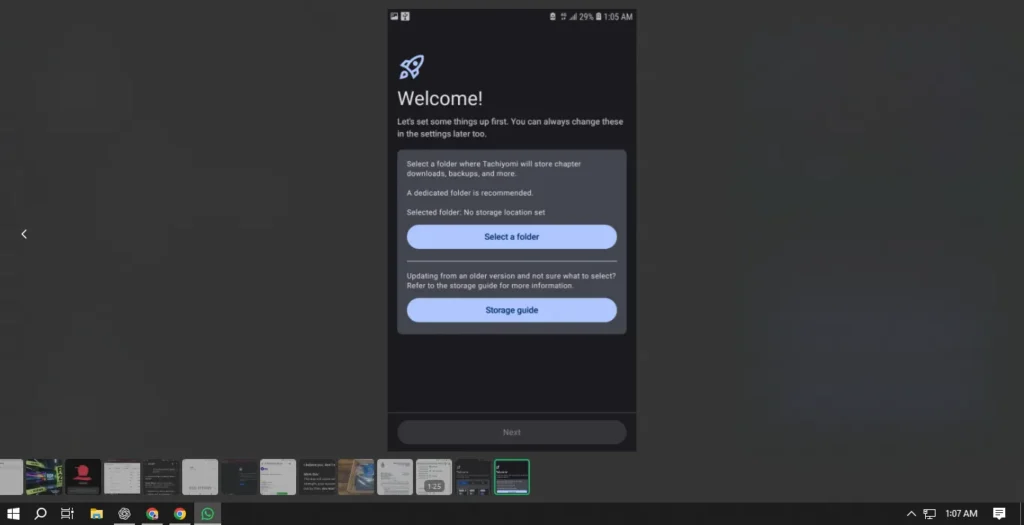Show hidden system tray icons
The height and width of the screenshot is (525, 1024).
[x=911, y=514]
